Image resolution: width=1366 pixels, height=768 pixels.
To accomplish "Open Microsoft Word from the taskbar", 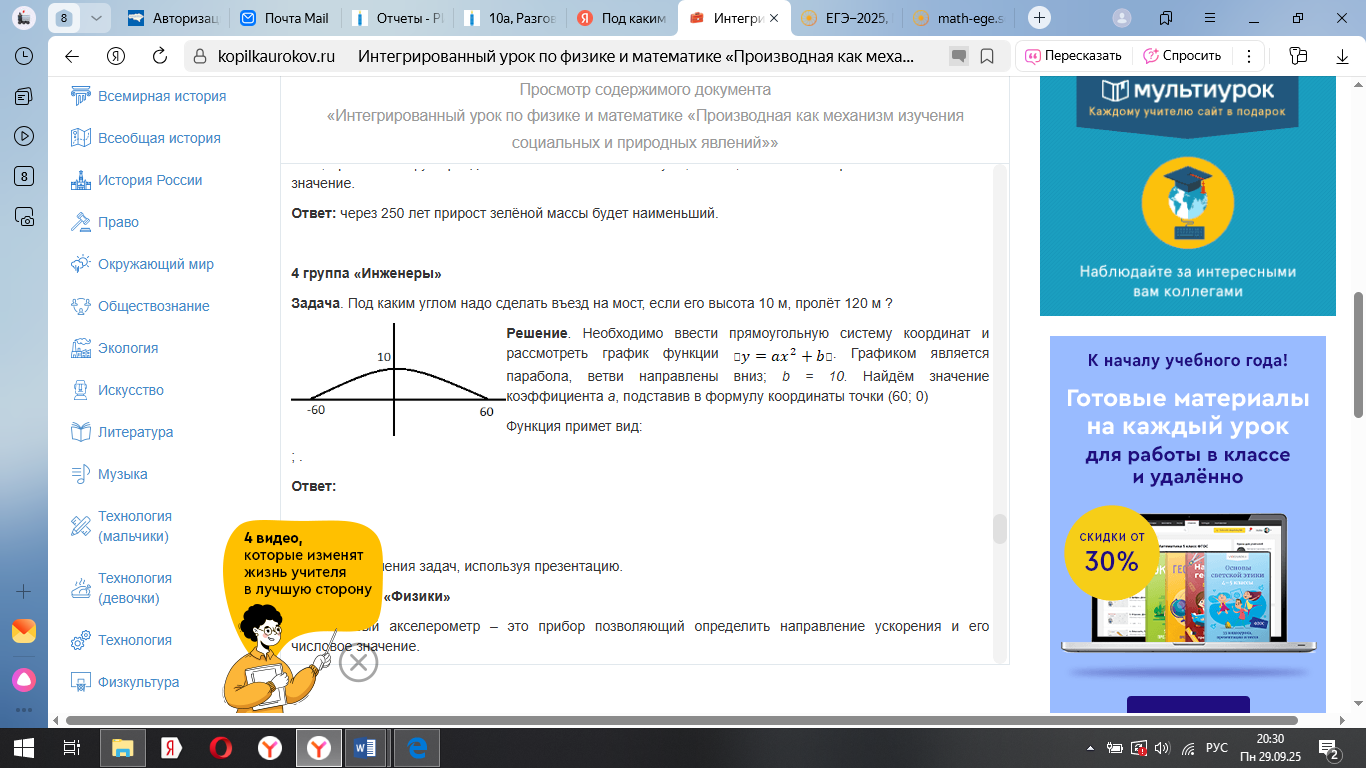I will [x=363, y=747].
